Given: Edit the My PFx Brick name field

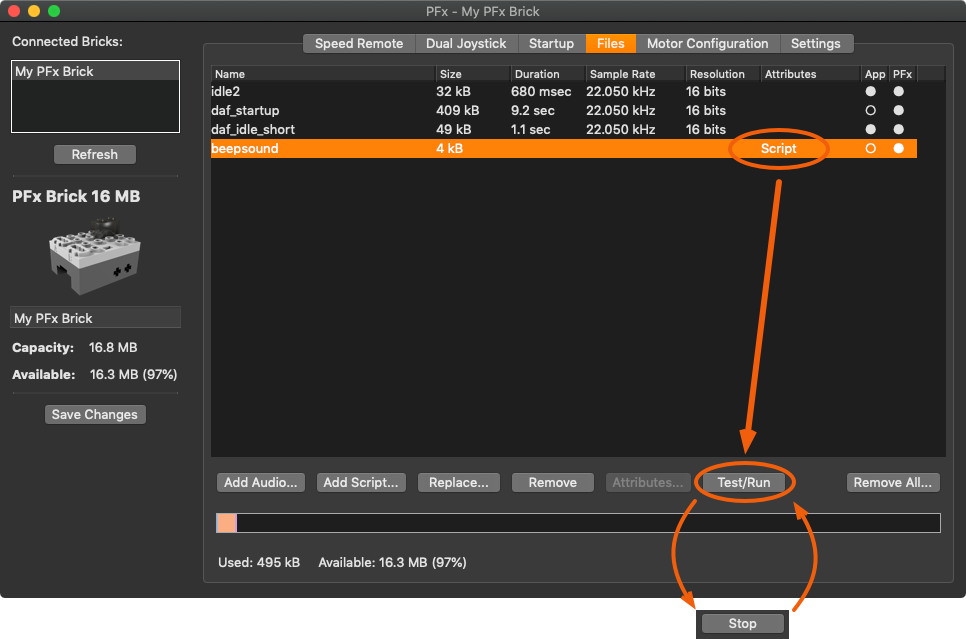Looking at the screenshot, I should click(x=95, y=318).
